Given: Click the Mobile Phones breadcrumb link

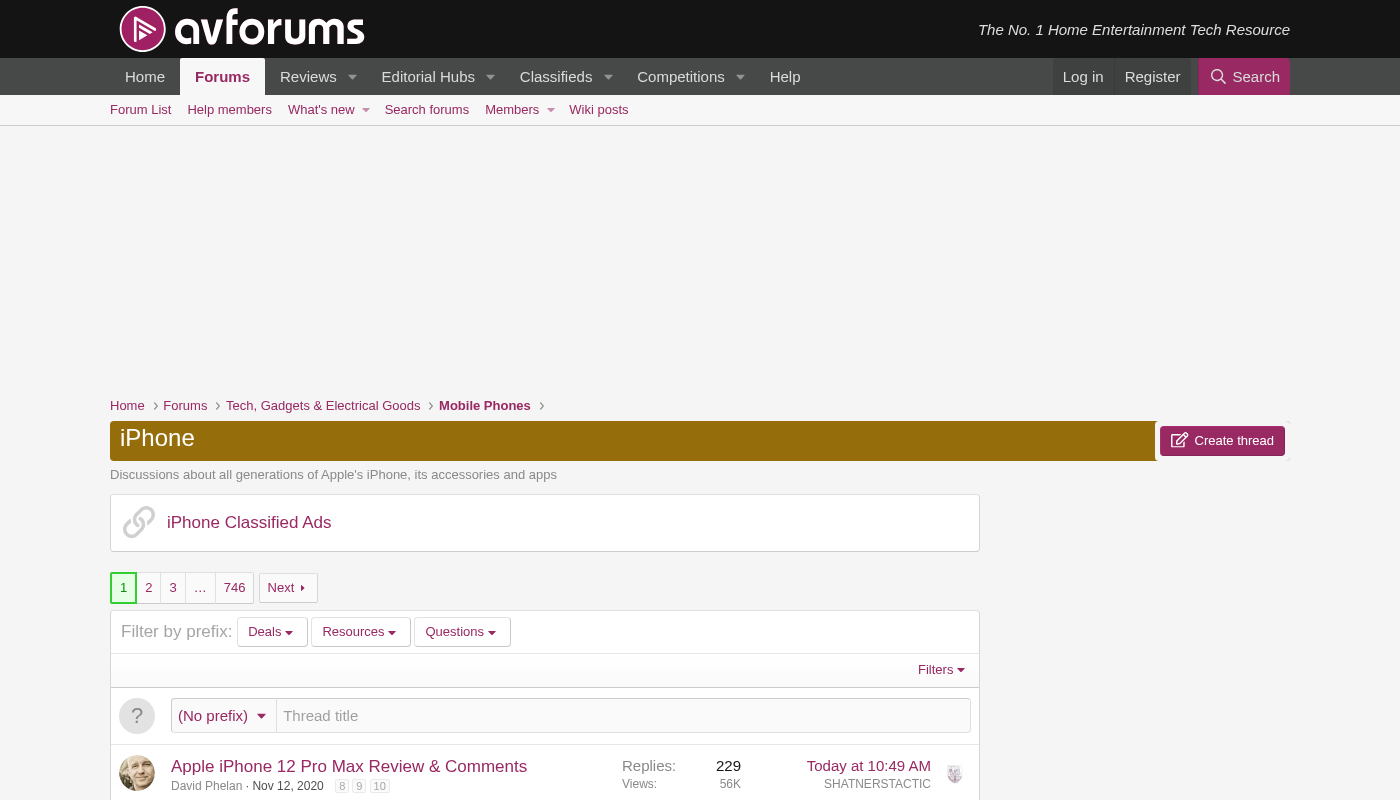Looking at the screenshot, I should pos(484,405).
